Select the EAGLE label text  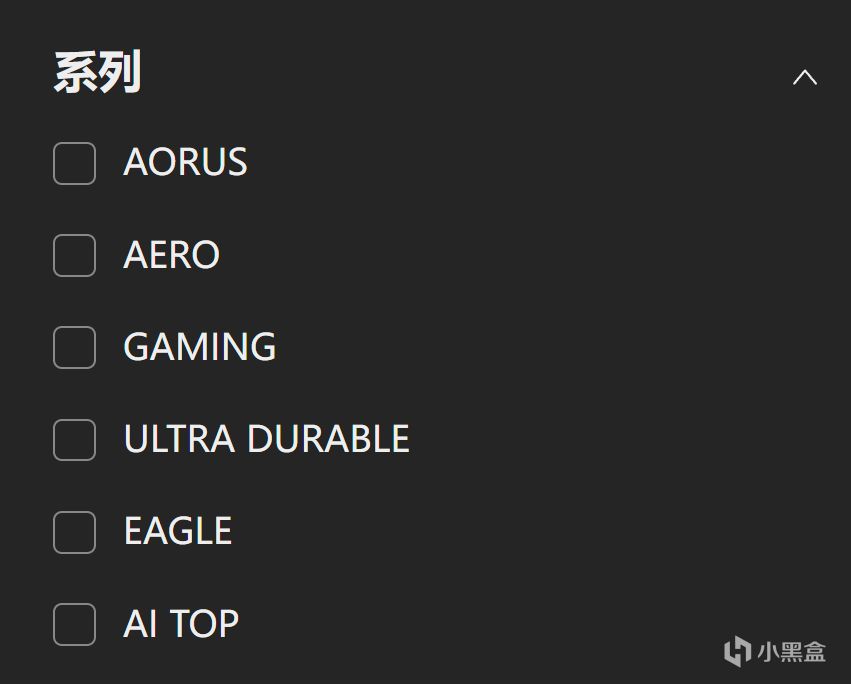177,531
